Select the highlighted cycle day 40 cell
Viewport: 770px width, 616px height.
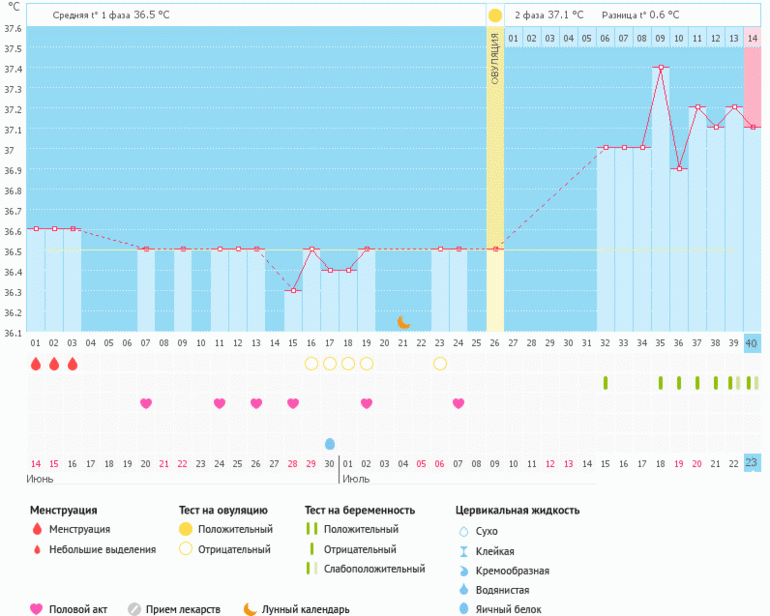tap(752, 343)
